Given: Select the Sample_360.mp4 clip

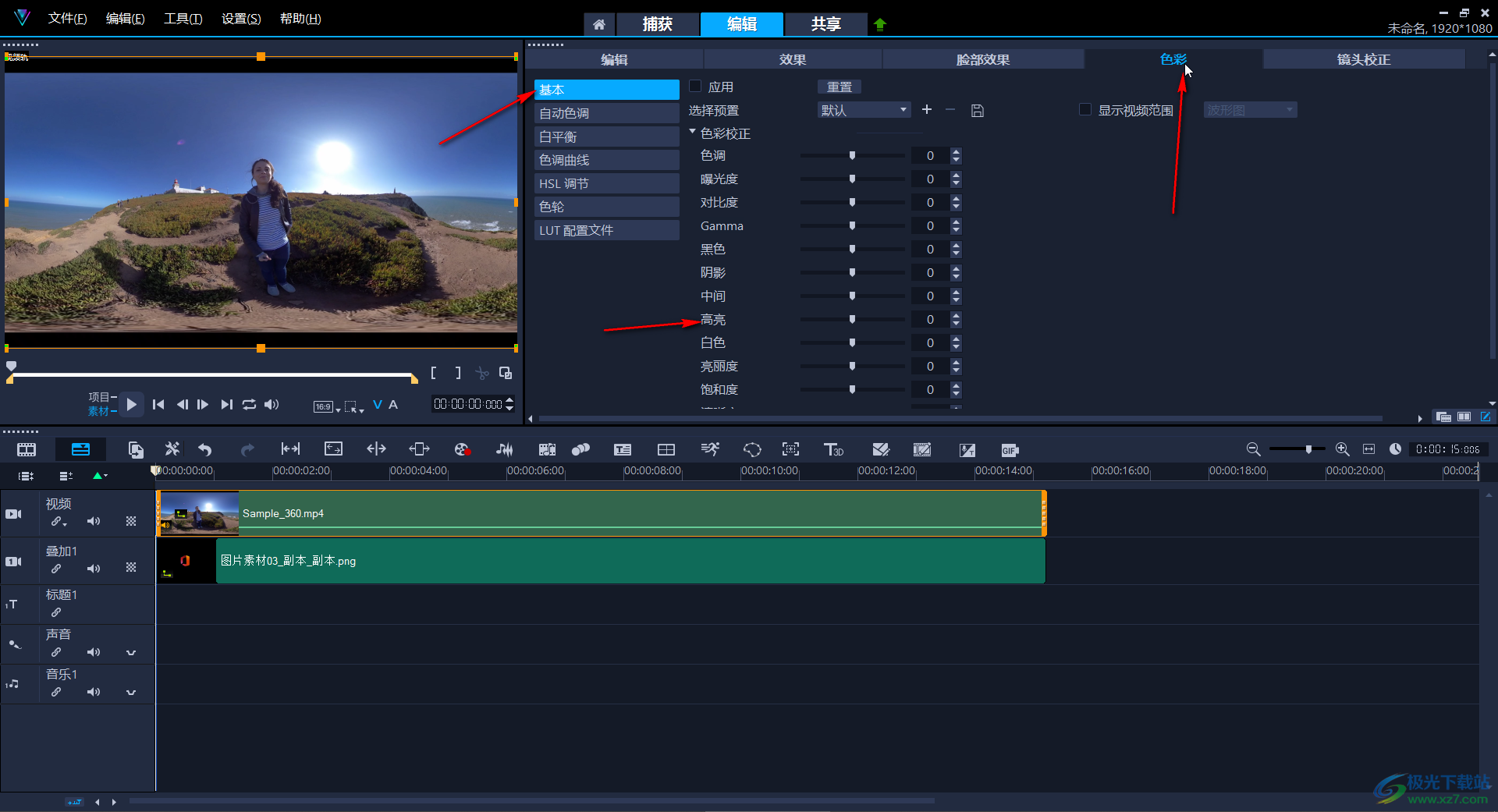Looking at the screenshot, I should pyautogui.click(x=601, y=513).
